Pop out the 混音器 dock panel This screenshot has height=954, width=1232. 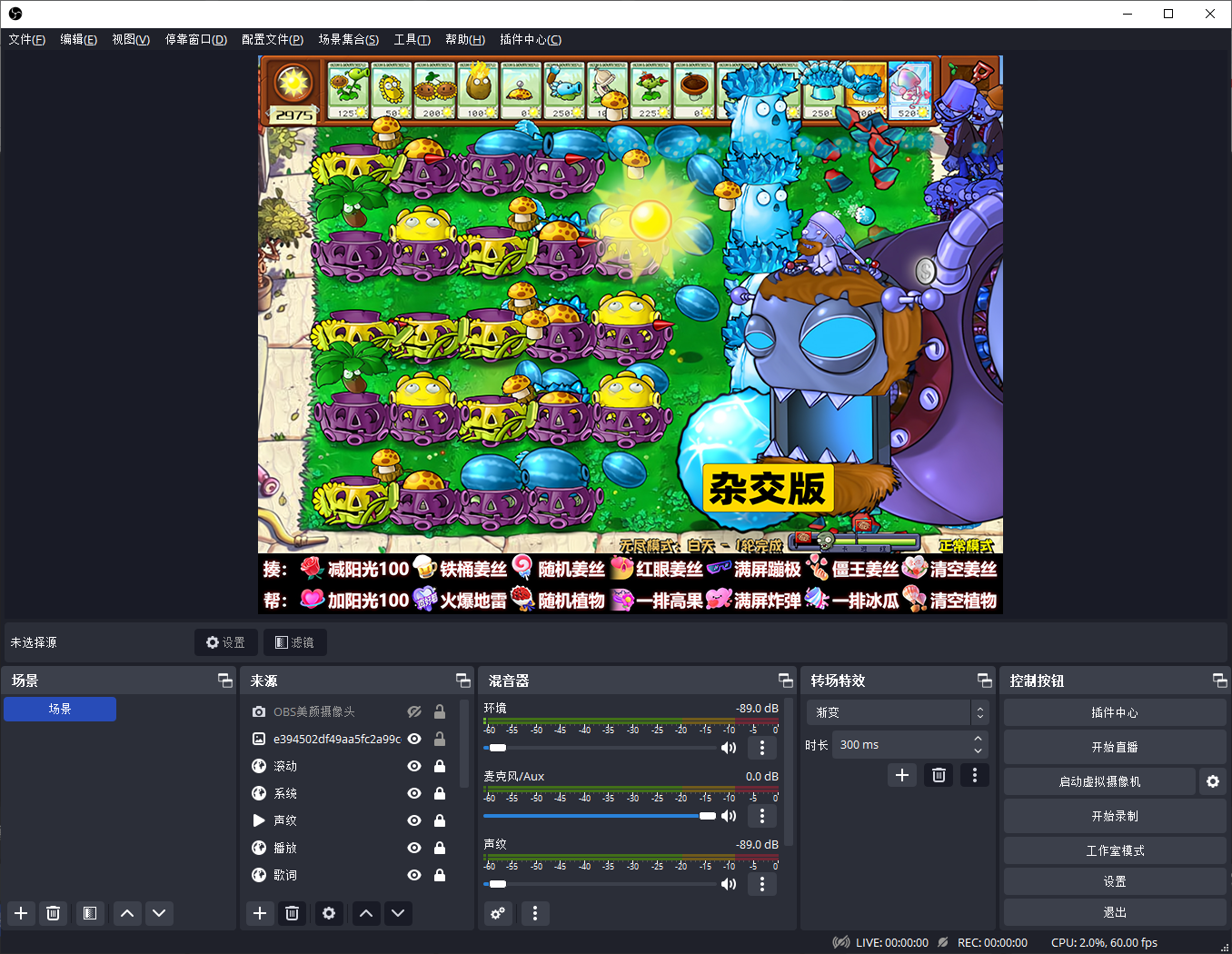coord(786,681)
